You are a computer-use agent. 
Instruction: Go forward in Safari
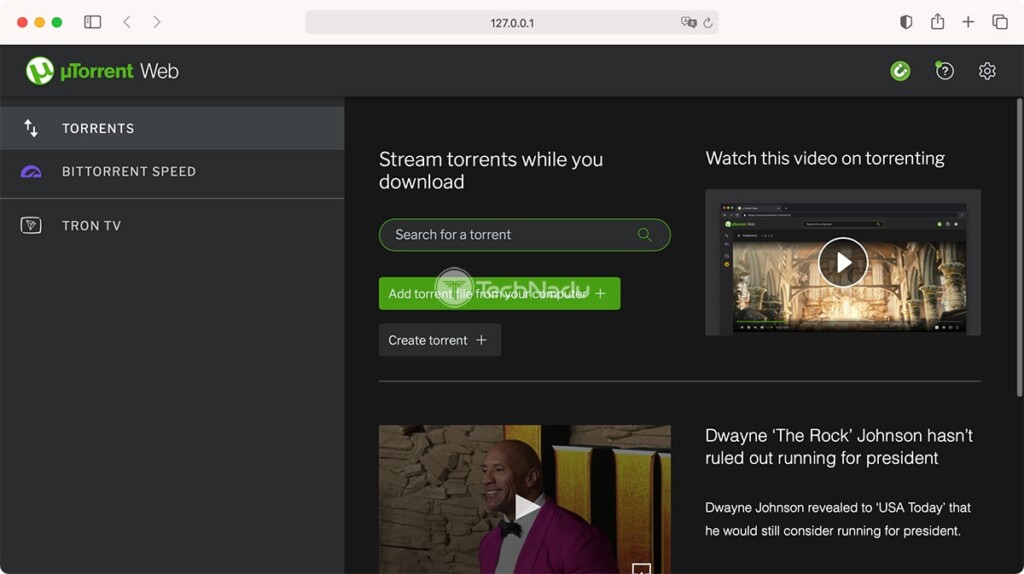[x=157, y=22]
